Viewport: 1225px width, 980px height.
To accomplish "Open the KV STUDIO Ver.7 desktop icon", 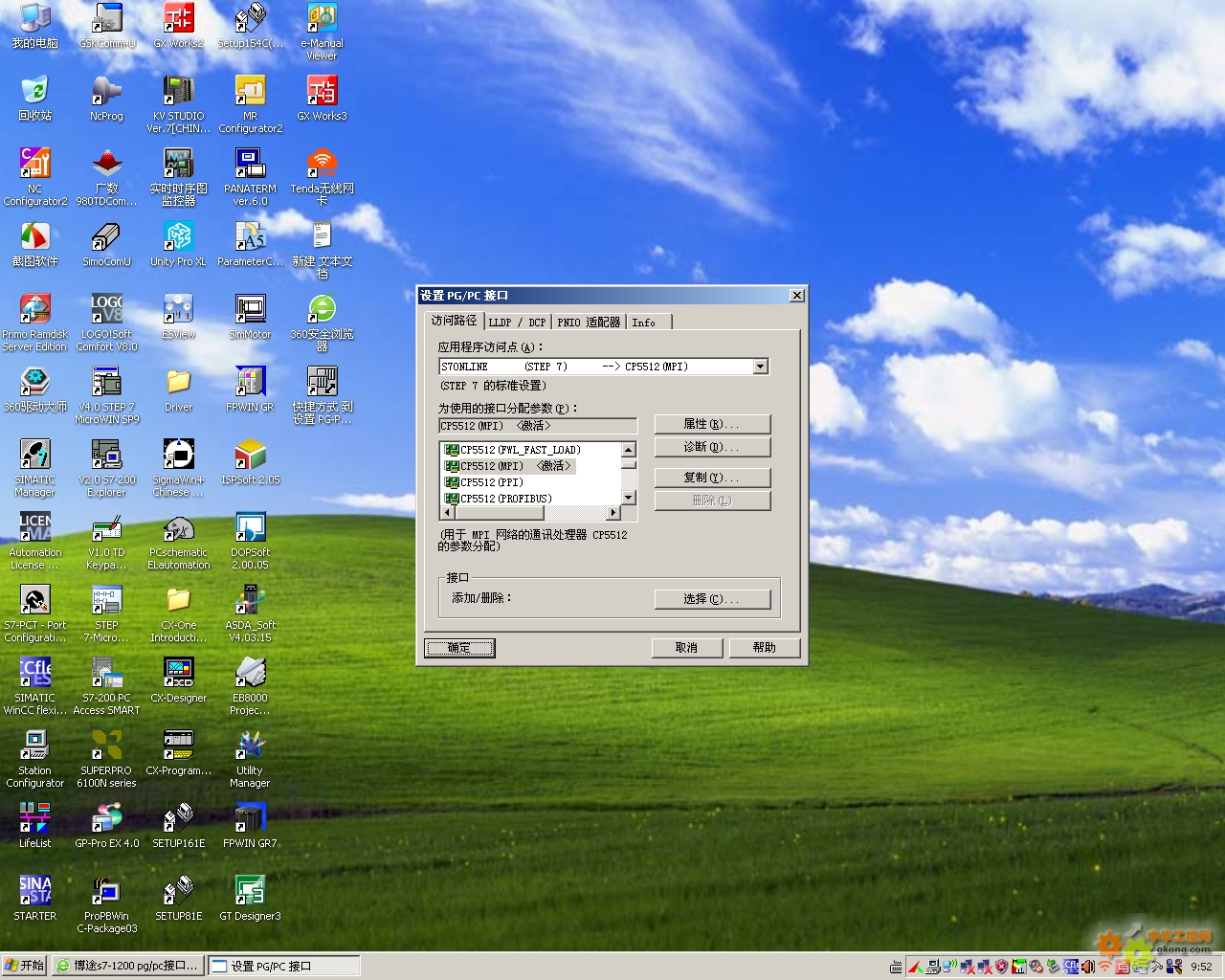I will coord(179,103).
